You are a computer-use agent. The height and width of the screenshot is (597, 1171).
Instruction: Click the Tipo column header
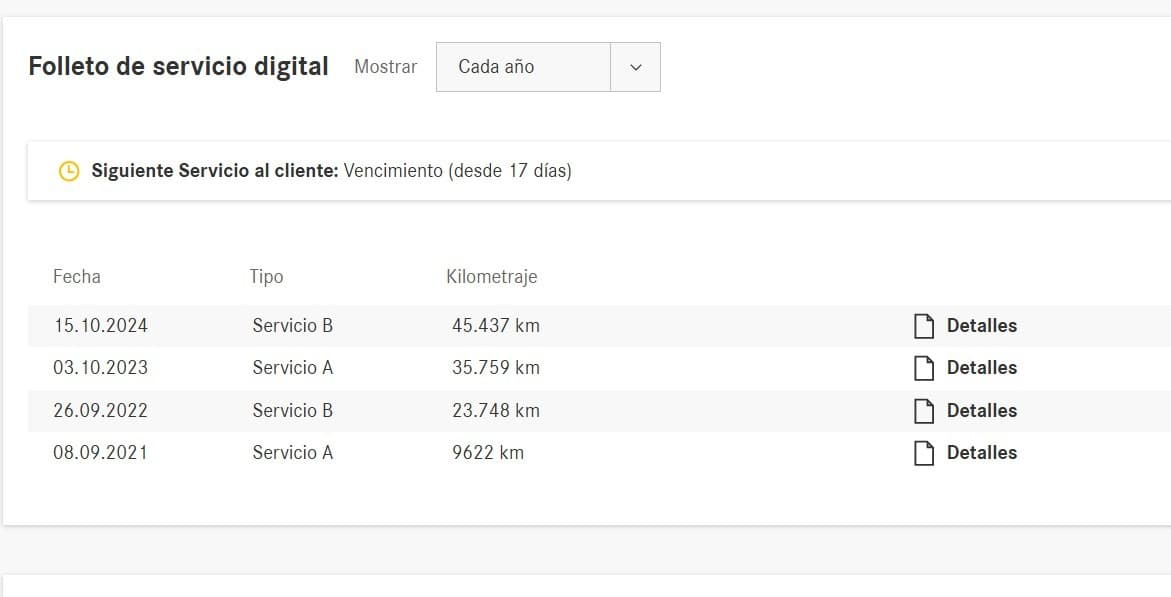click(266, 277)
